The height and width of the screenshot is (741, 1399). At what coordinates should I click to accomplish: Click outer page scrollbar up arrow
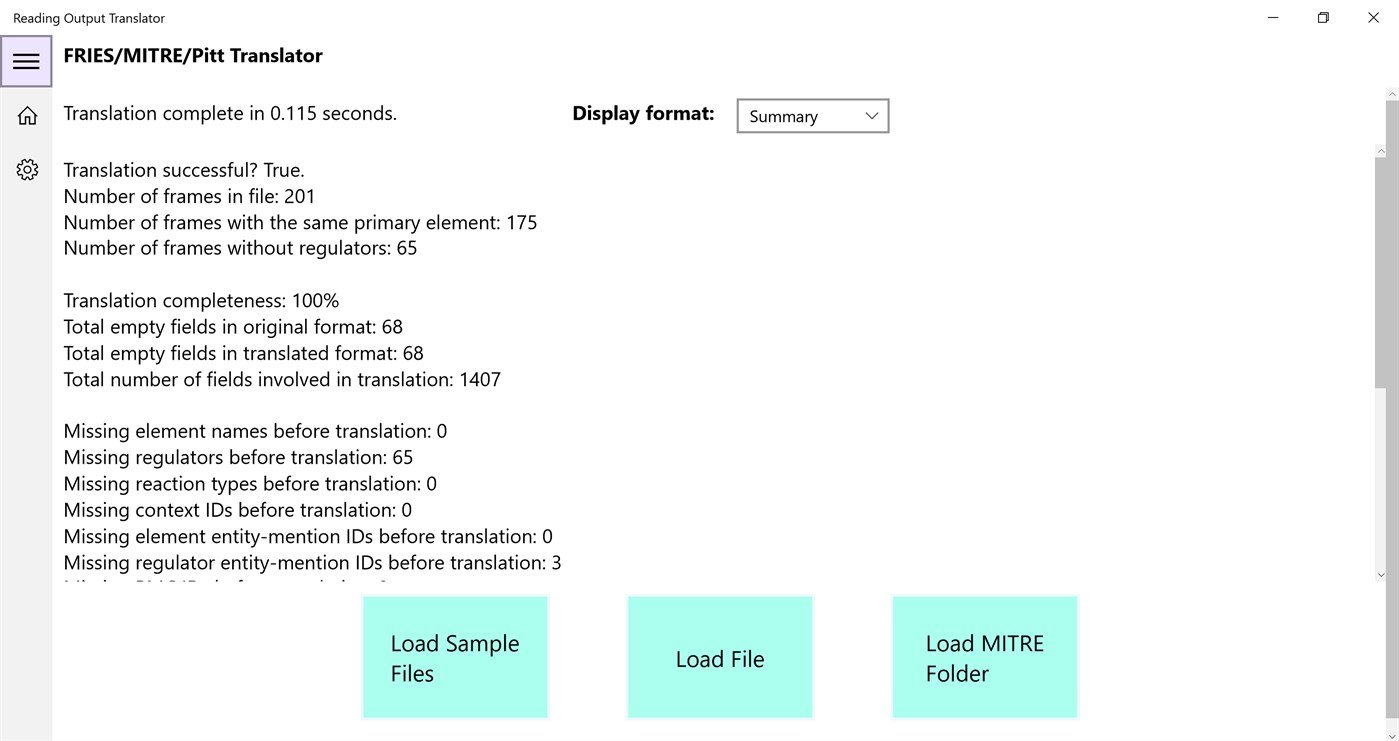1392,94
